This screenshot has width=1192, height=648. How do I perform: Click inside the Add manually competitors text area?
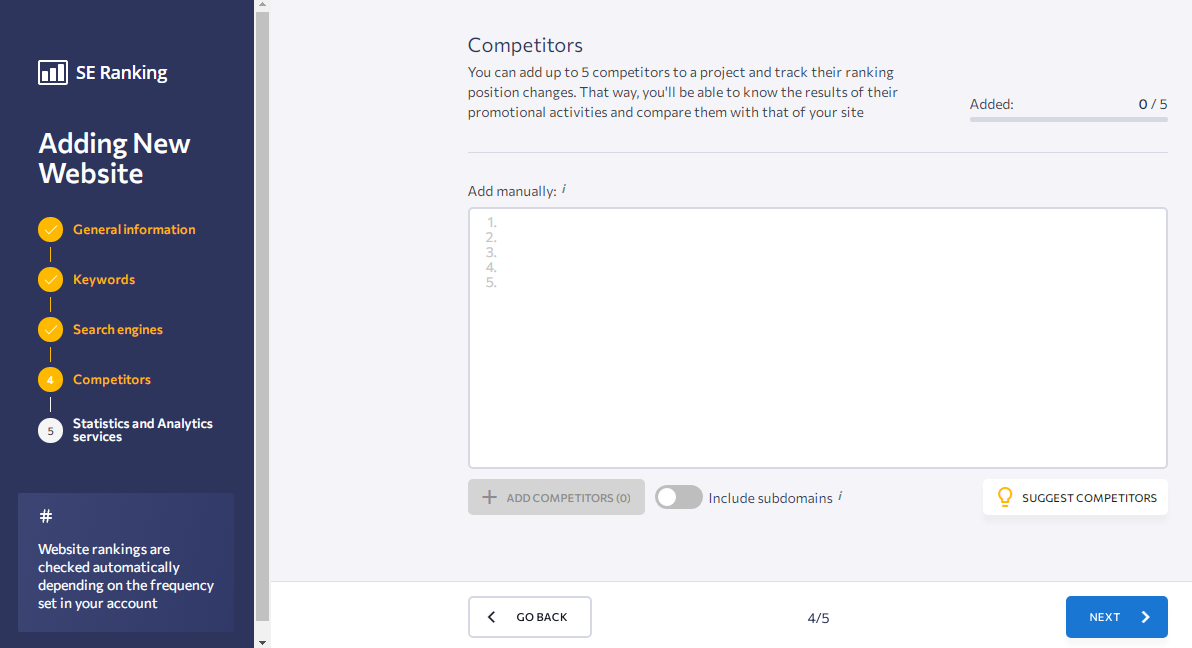817,338
